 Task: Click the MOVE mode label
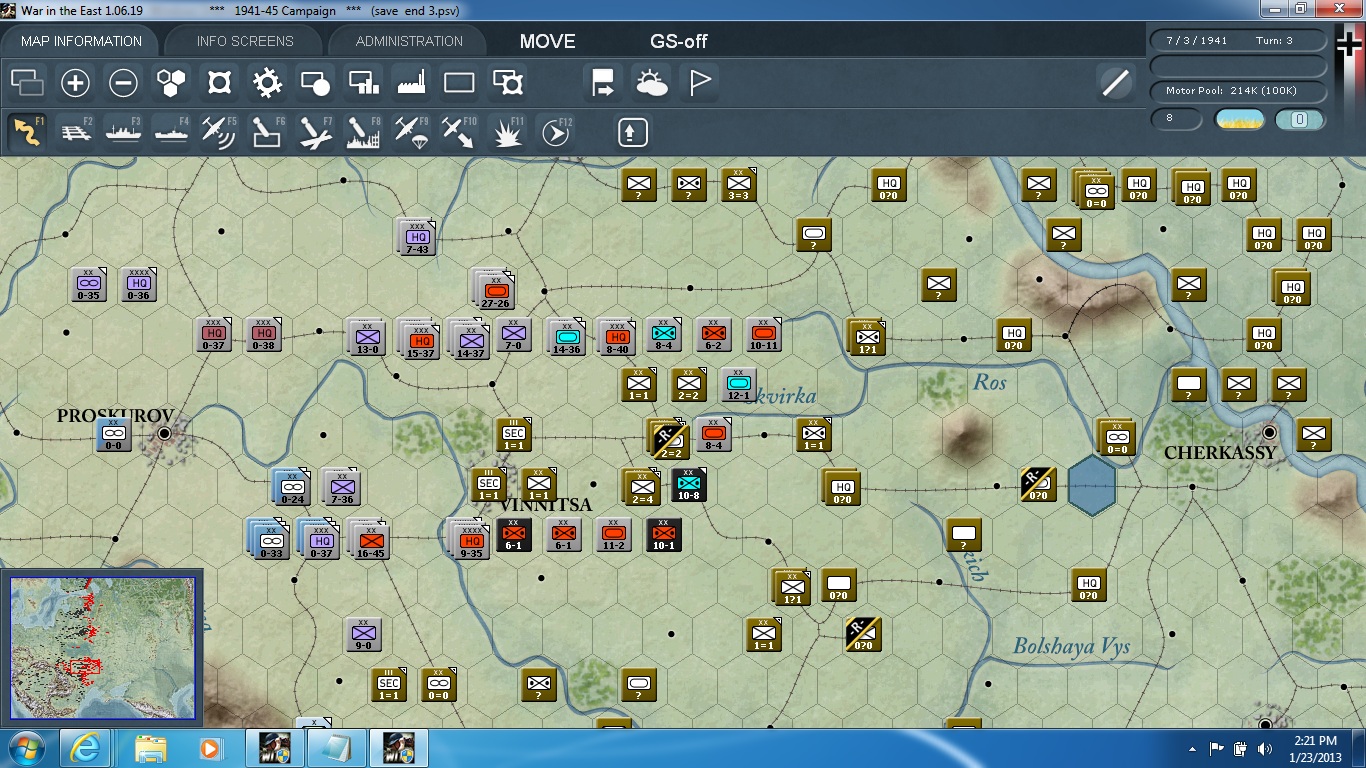[548, 41]
